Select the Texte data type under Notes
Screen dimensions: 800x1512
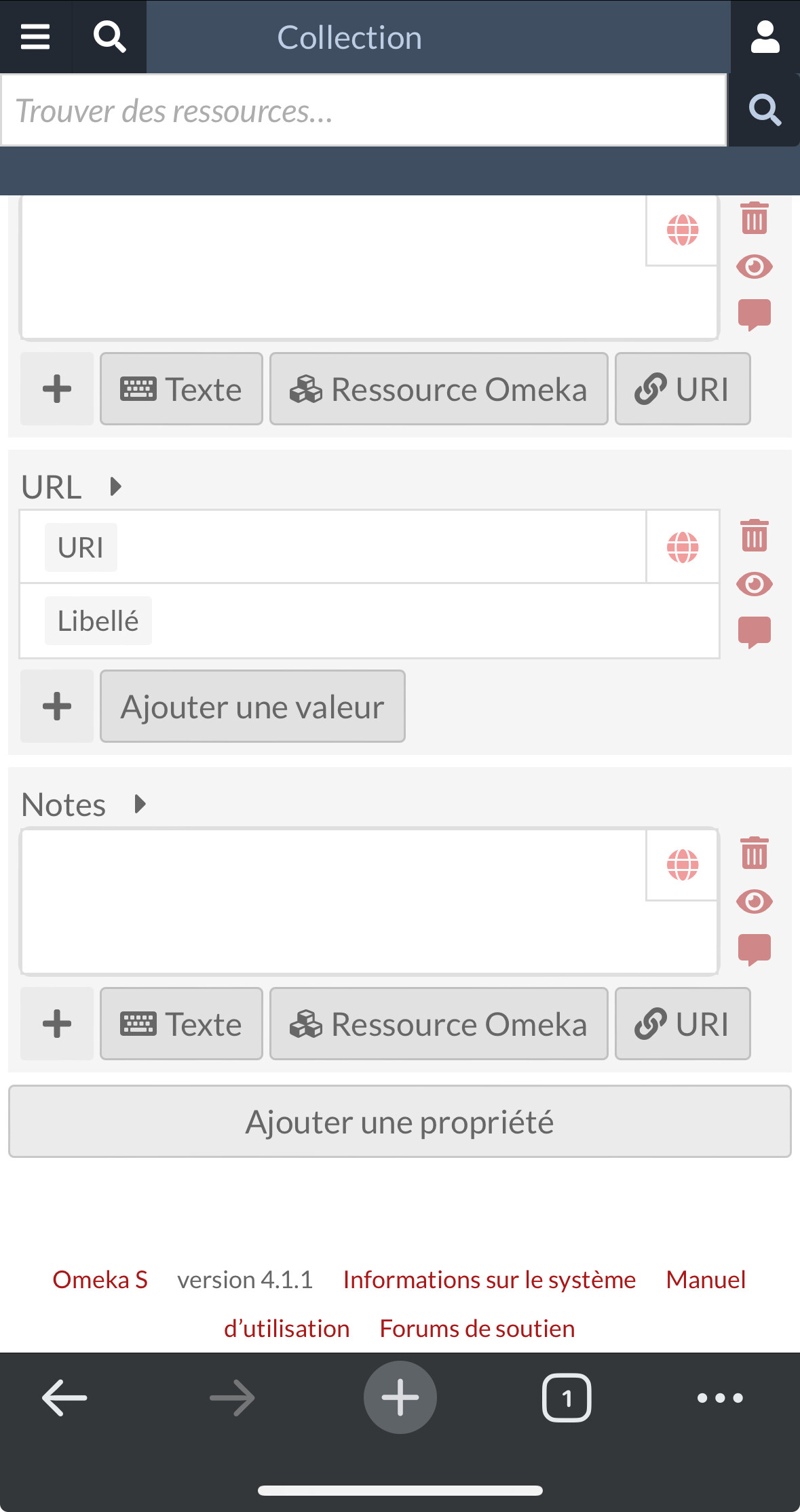pos(180,1024)
